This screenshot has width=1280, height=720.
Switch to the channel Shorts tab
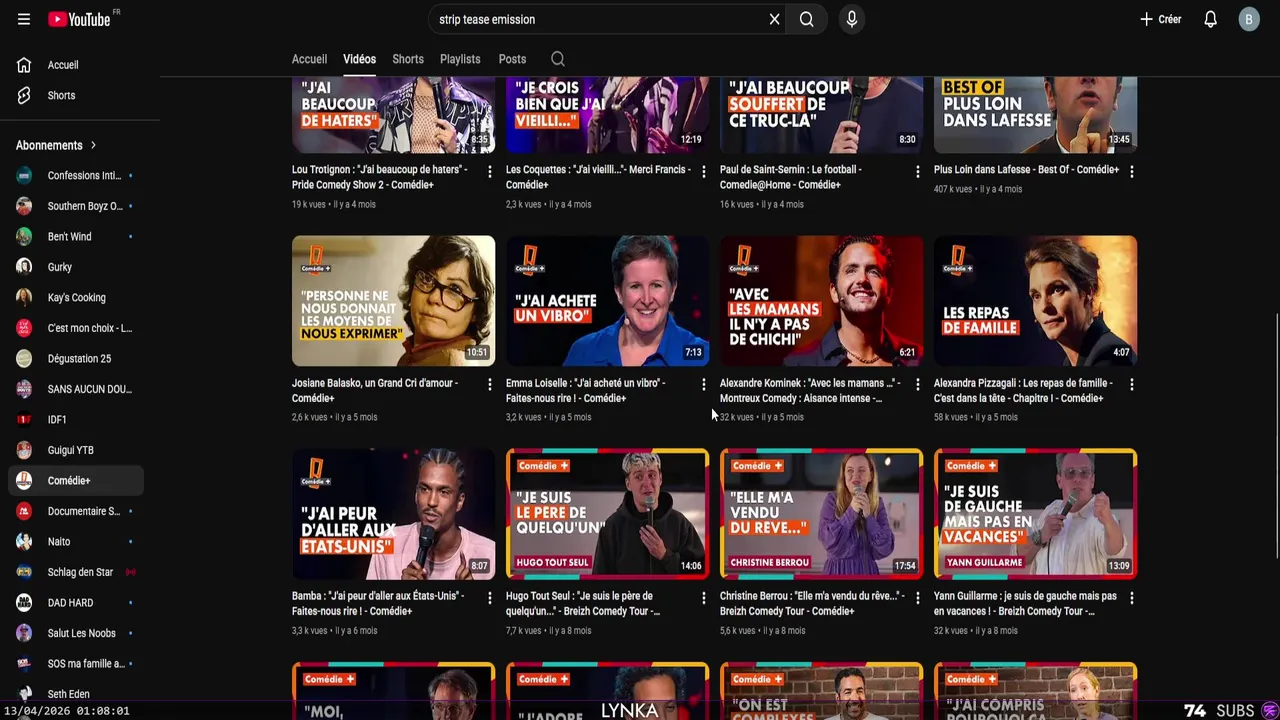pos(408,59)
